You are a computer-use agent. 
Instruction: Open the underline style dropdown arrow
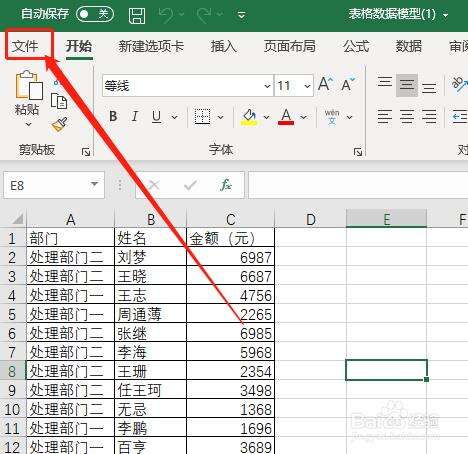click(175, 117)
